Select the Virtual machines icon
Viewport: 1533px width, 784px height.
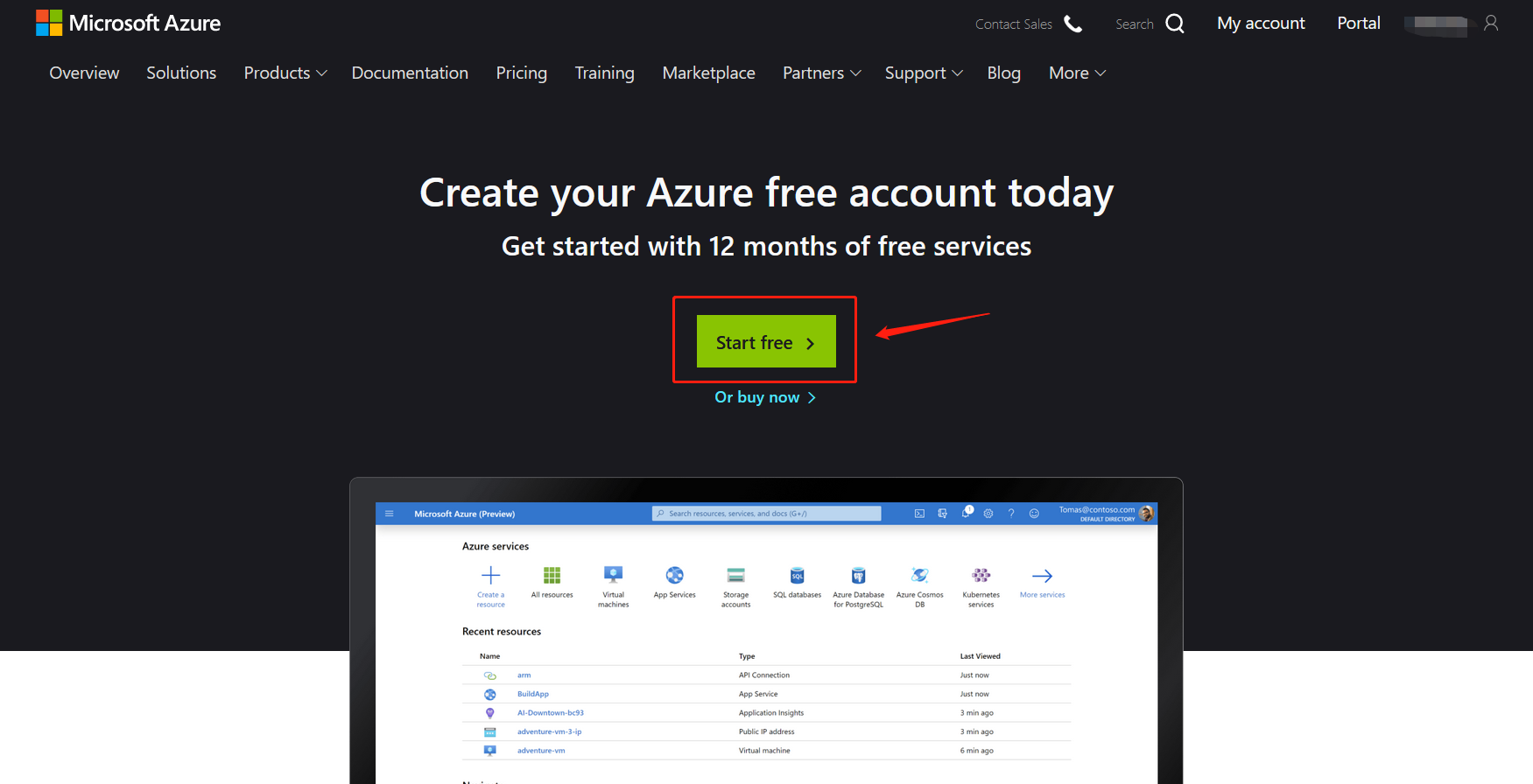click(x=613, y=575)
